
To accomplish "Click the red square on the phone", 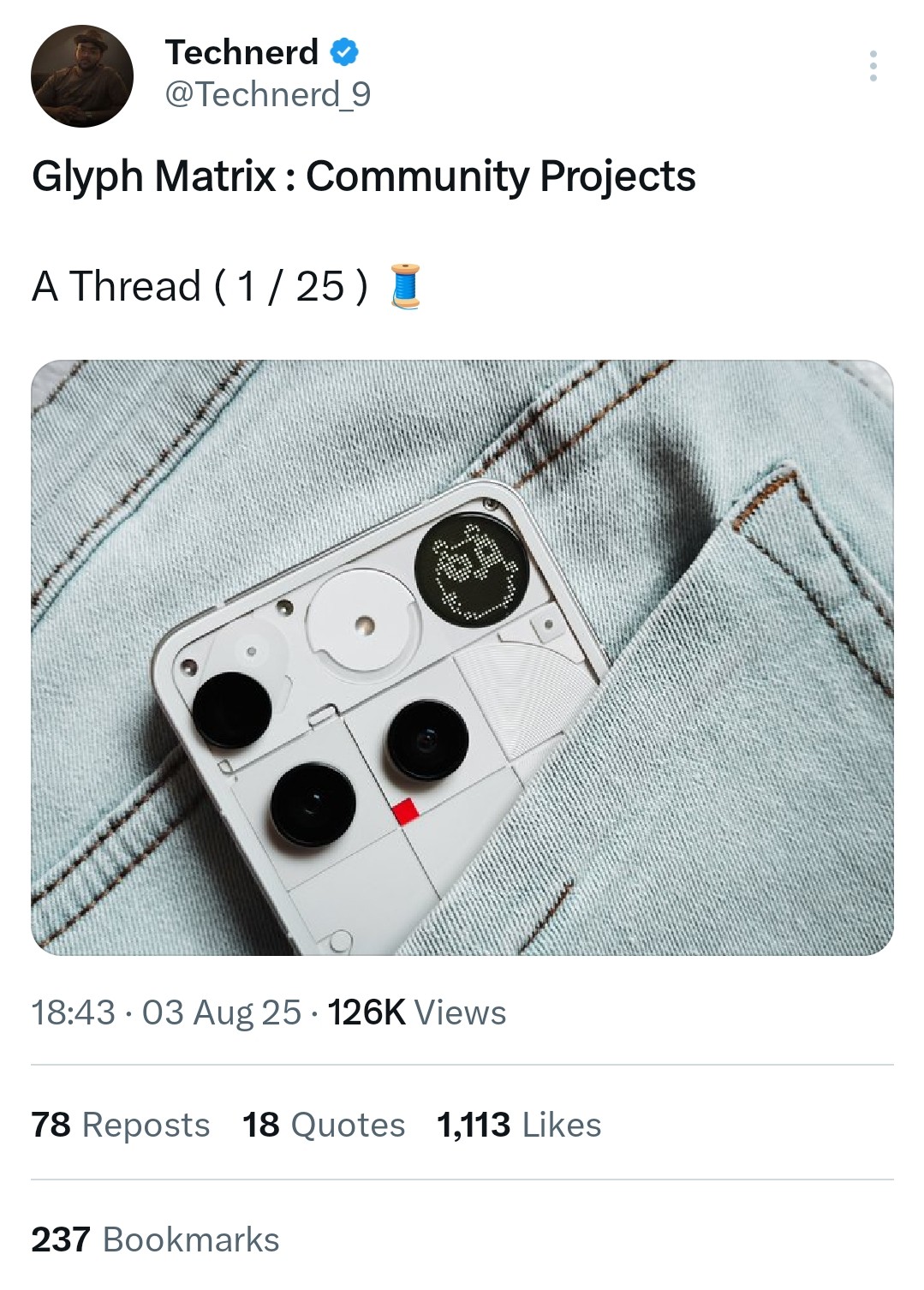I will pyautogui.click(x=407, y=811).
